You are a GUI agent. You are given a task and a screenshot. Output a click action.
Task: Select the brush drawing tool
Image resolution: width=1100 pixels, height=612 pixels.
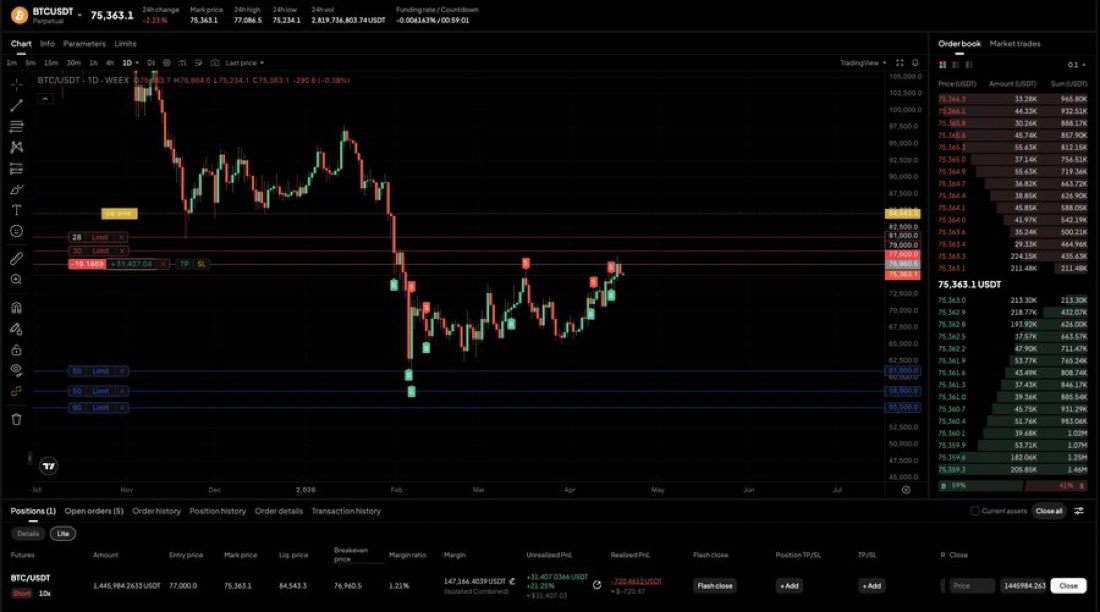(16, 189)
